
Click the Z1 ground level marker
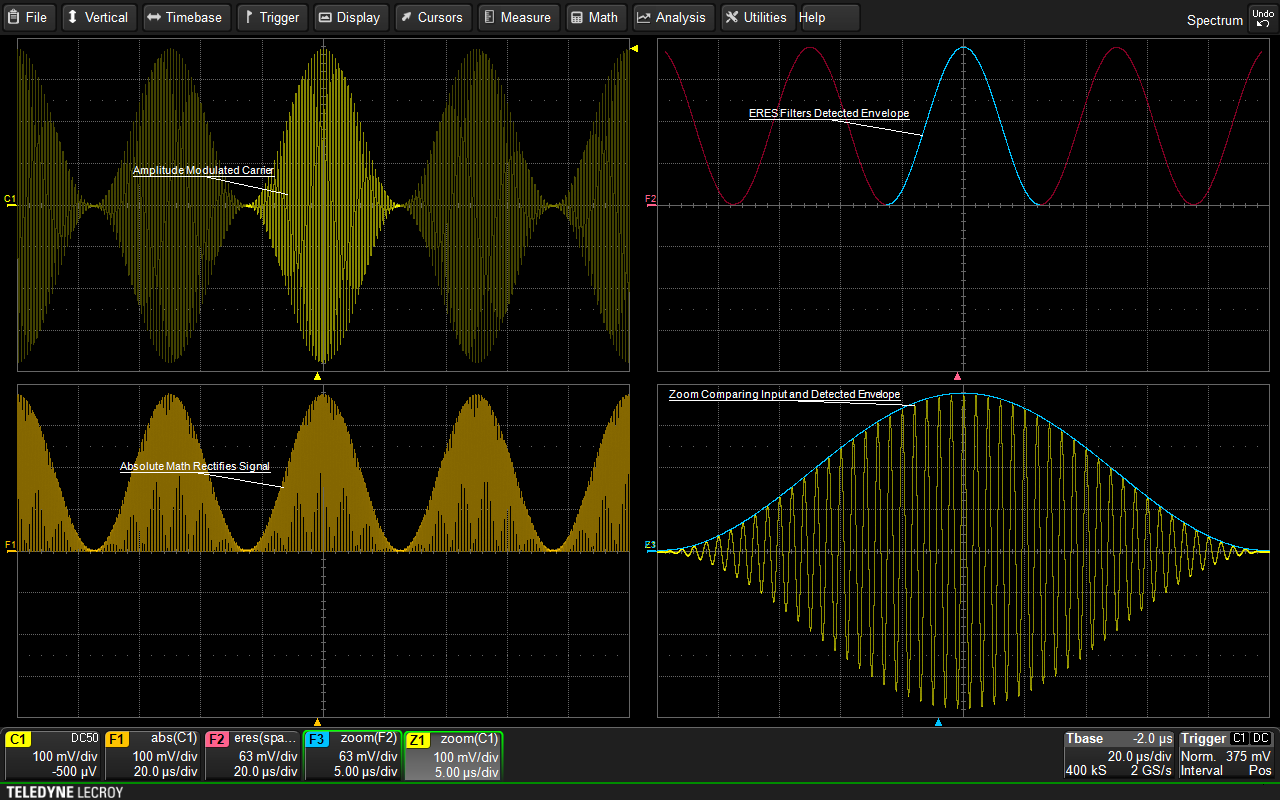[x=650, y=545]
